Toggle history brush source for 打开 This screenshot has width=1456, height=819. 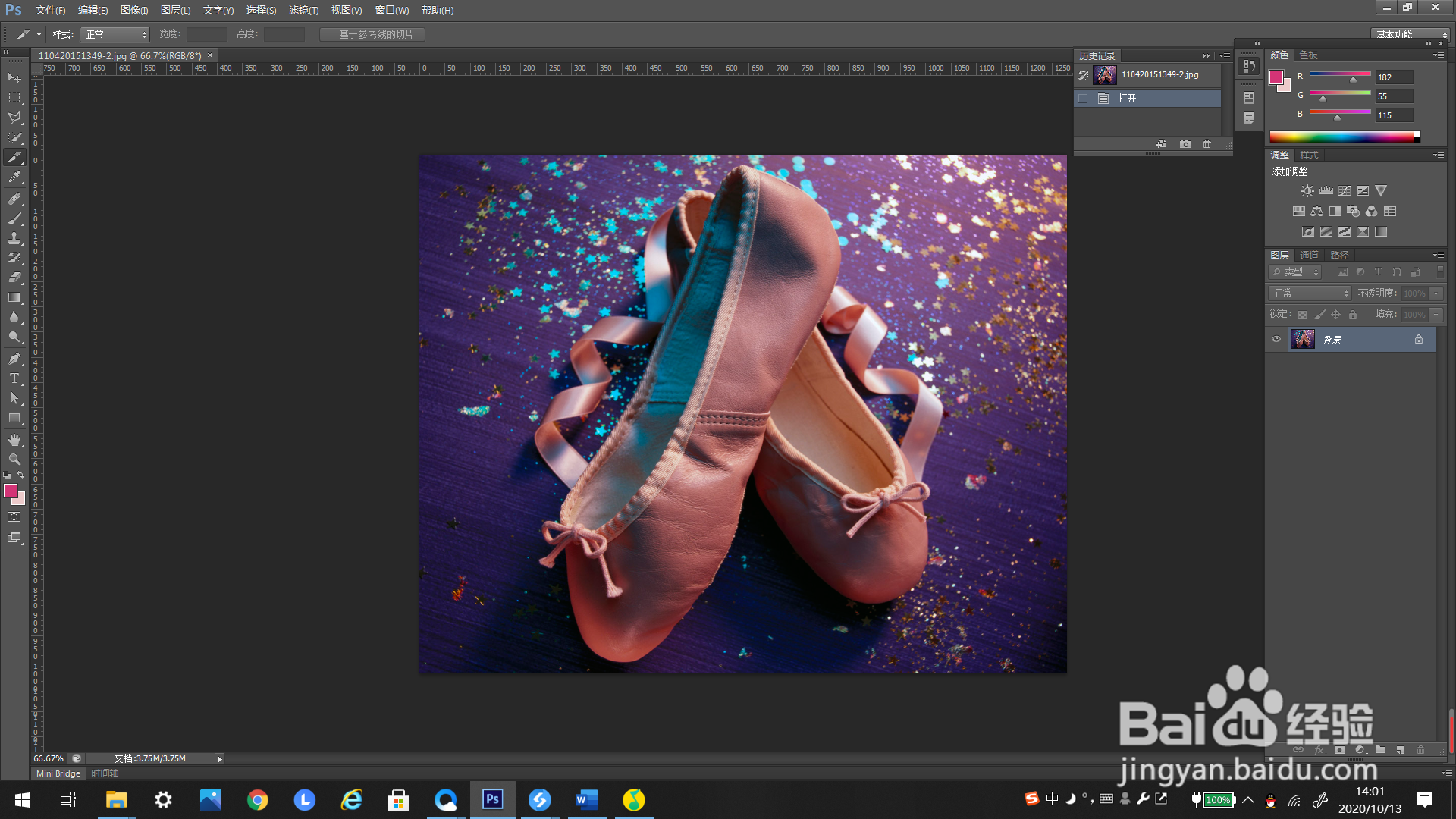pos(1083,99)
